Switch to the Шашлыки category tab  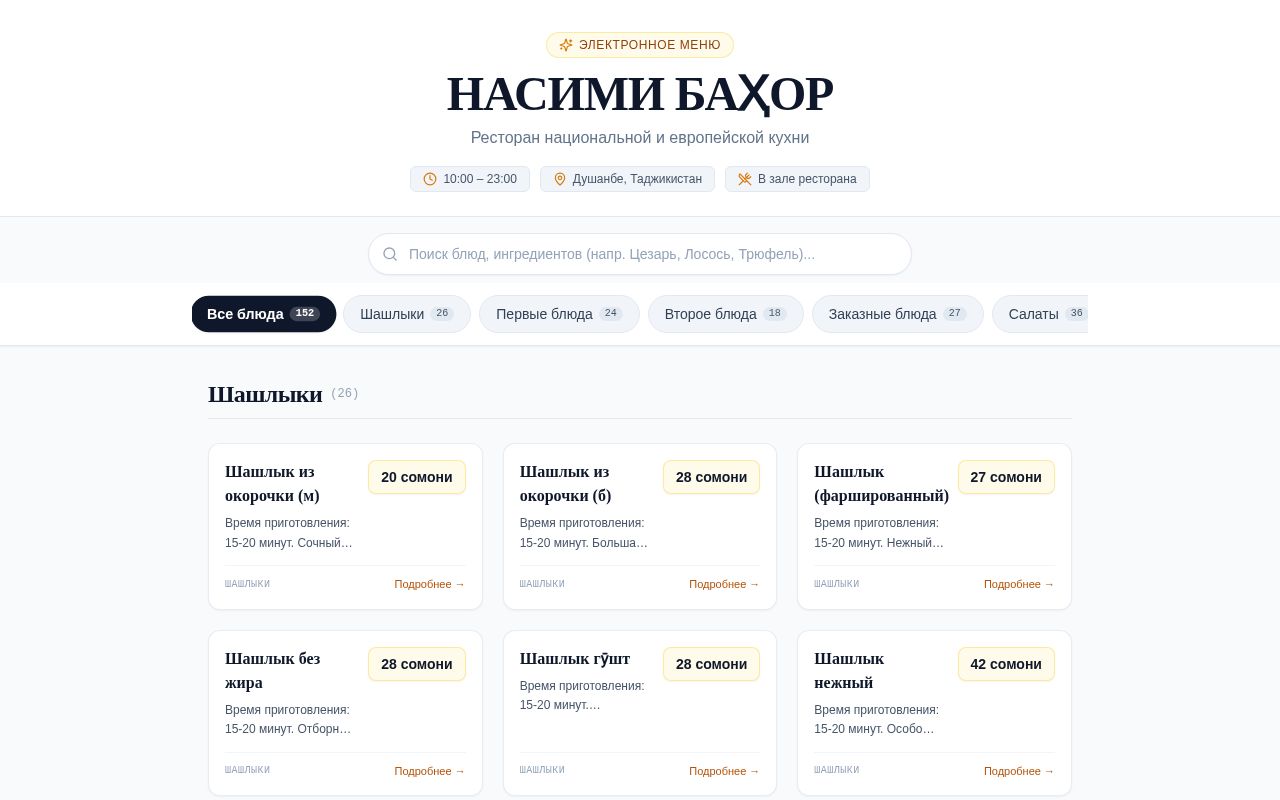tap(407, 314)
